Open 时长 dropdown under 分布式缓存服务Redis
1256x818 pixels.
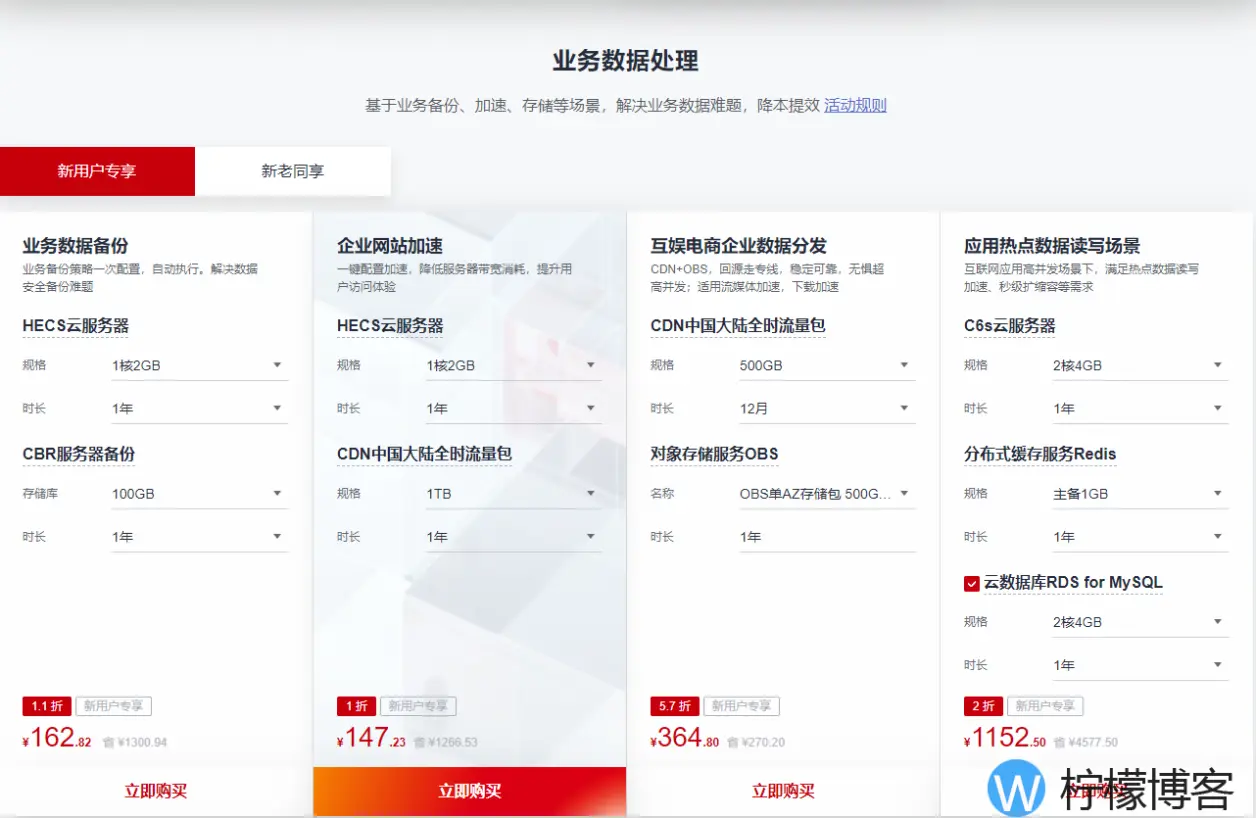click(1140, 537)
